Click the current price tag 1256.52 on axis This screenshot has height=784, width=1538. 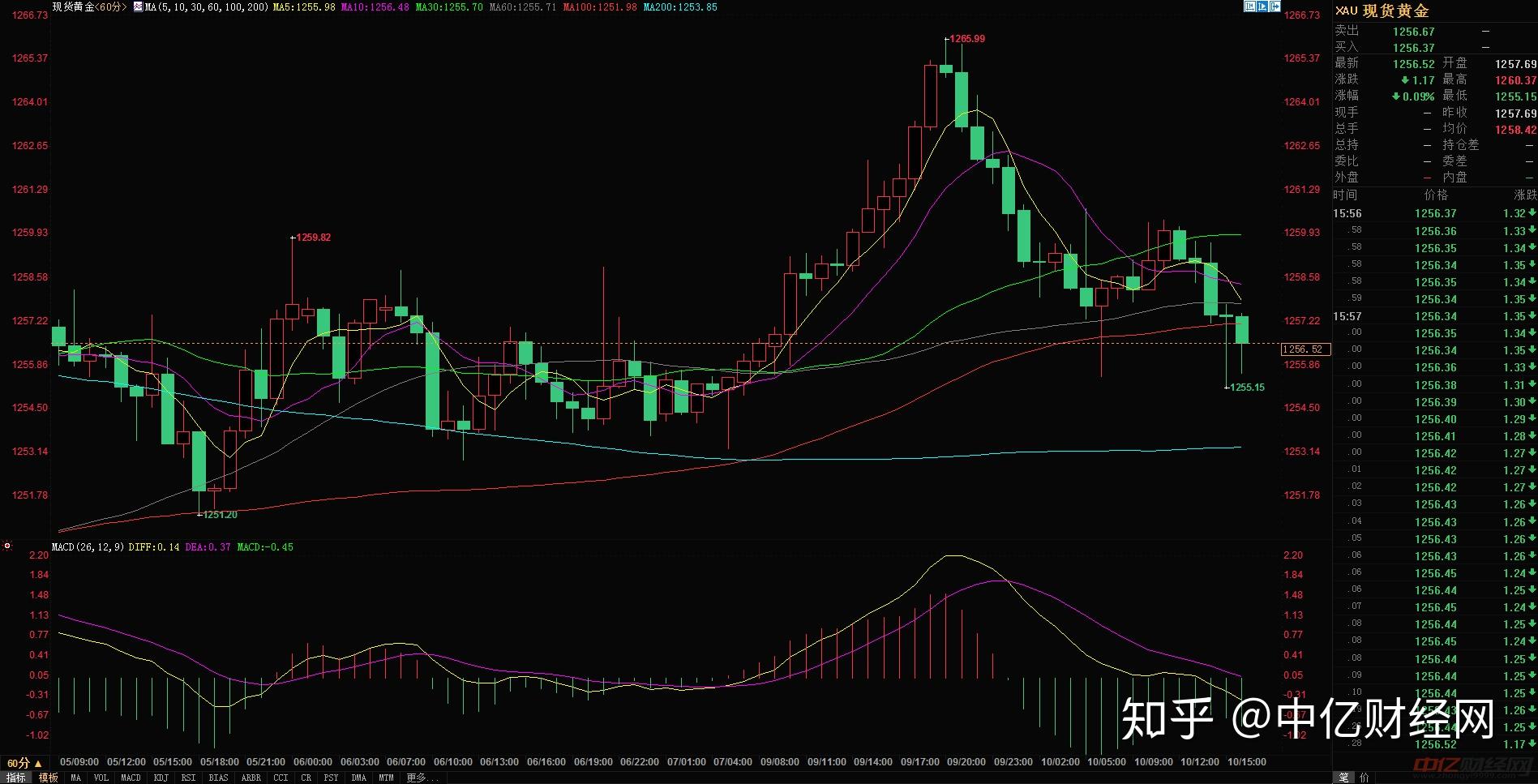1305,349
